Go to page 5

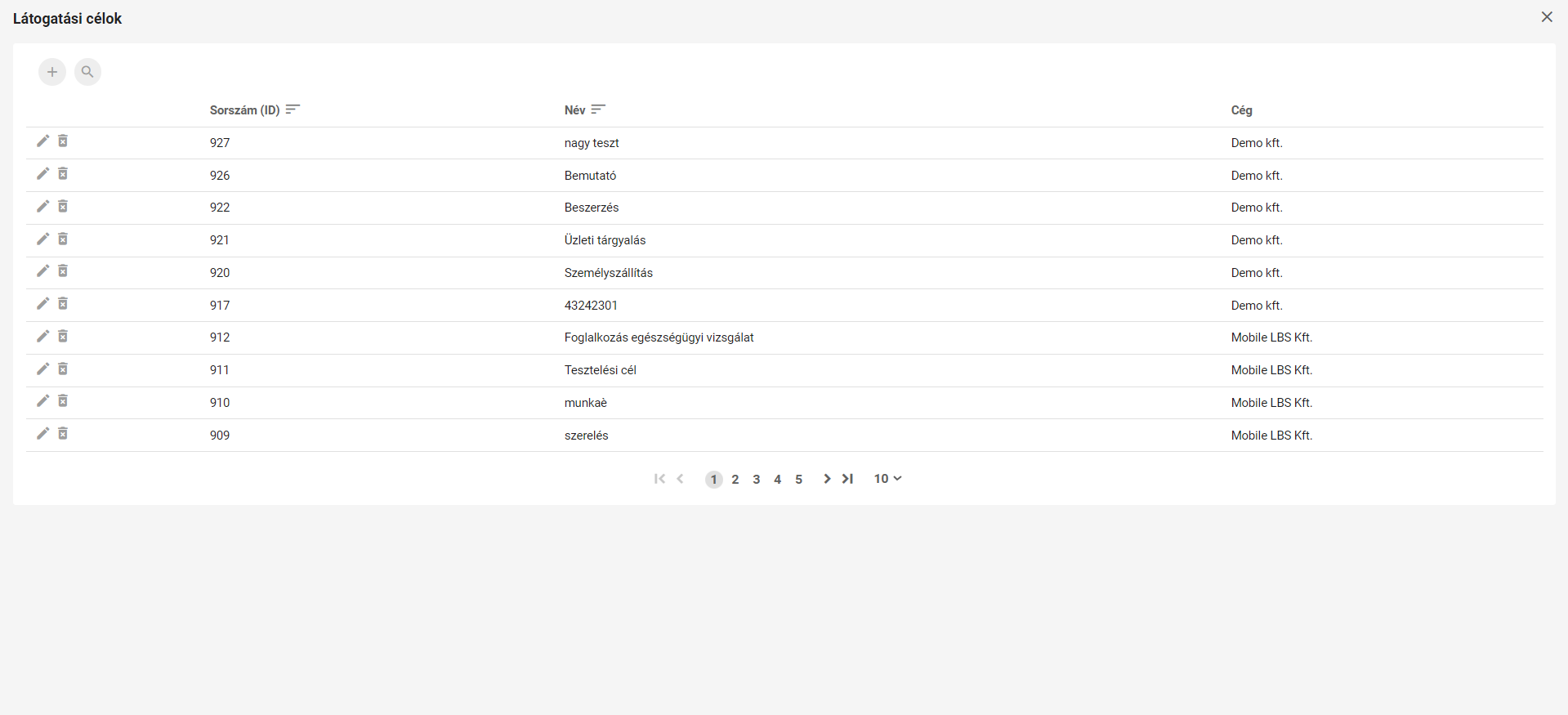799,480
